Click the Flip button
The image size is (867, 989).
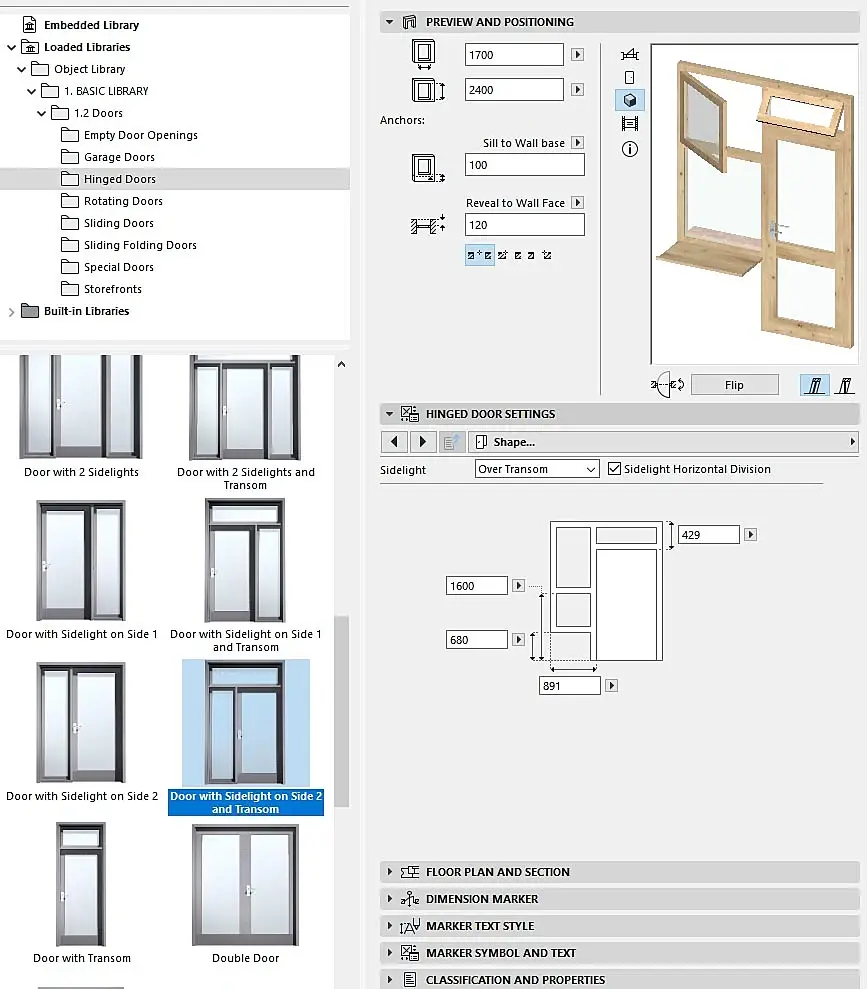click(735, 385)
